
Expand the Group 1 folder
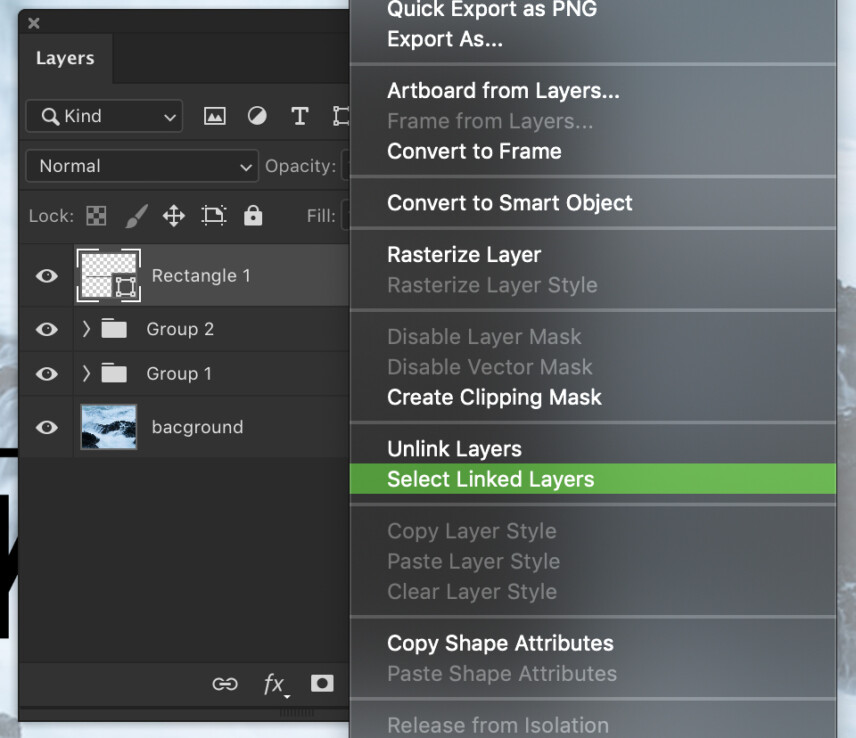coord(87,374)
